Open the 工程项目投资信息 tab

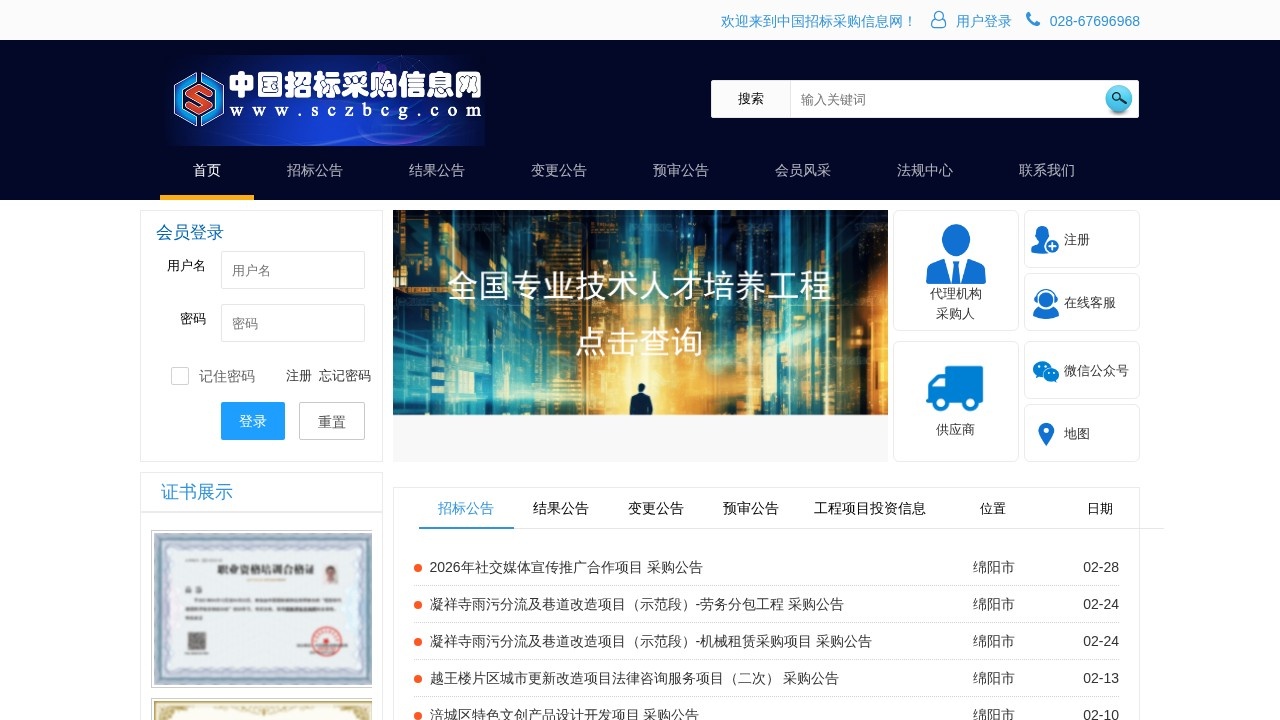pyautogui.click(x=869, y=508)
